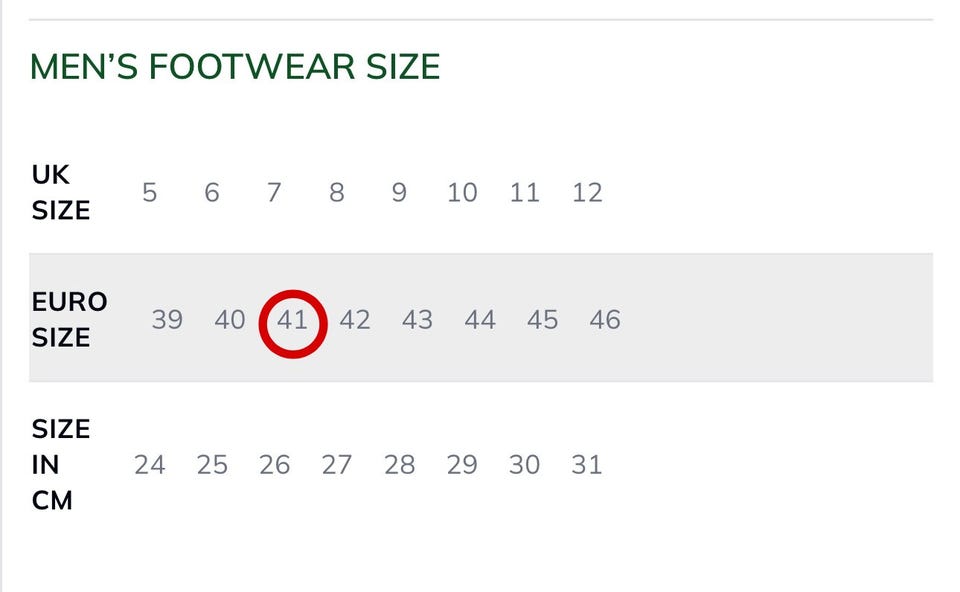
Task: Click the circled Euro size 41
Action: (x=292, y=320)
